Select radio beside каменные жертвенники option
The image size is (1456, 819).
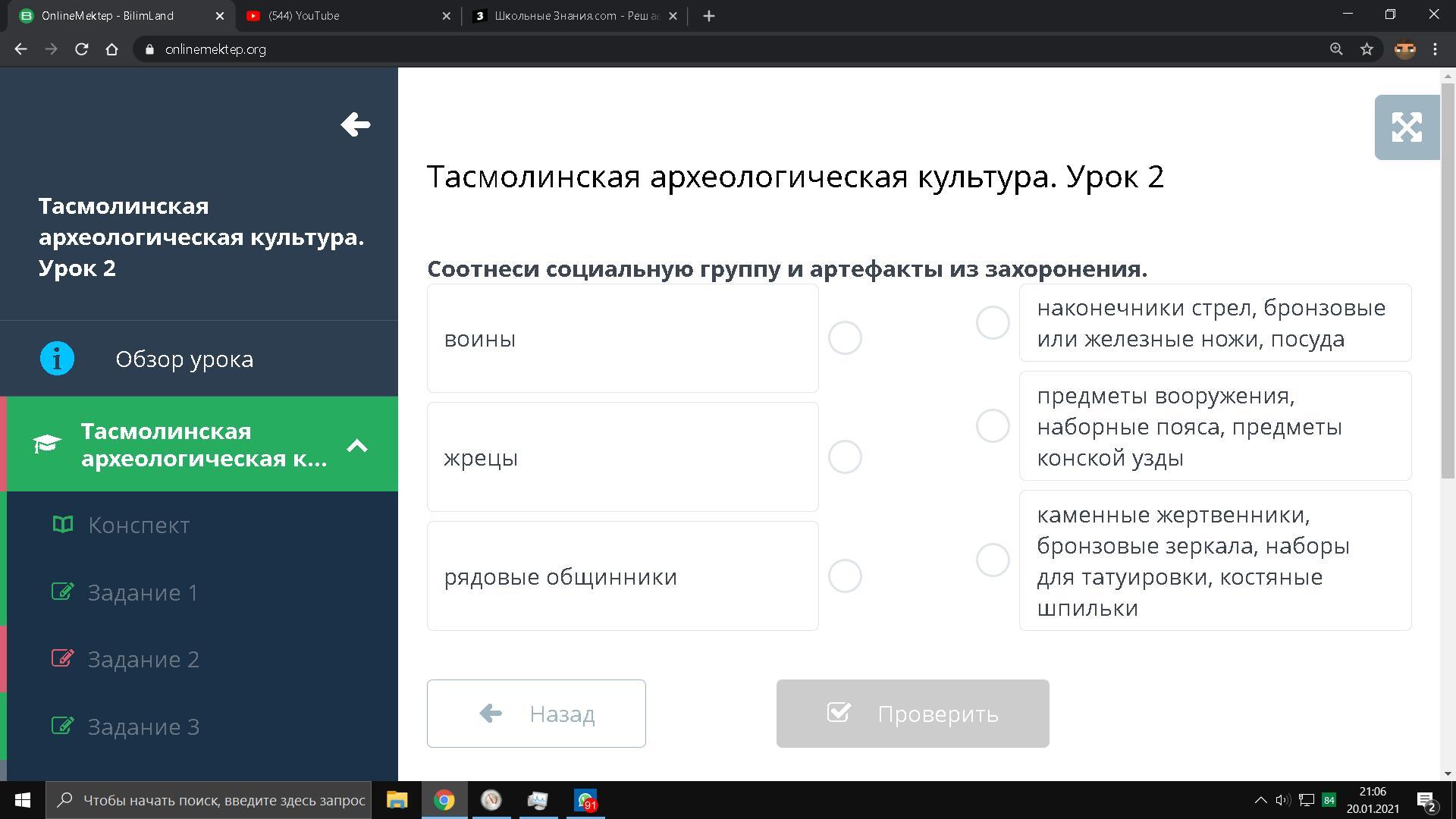click(x=993, y=560)
